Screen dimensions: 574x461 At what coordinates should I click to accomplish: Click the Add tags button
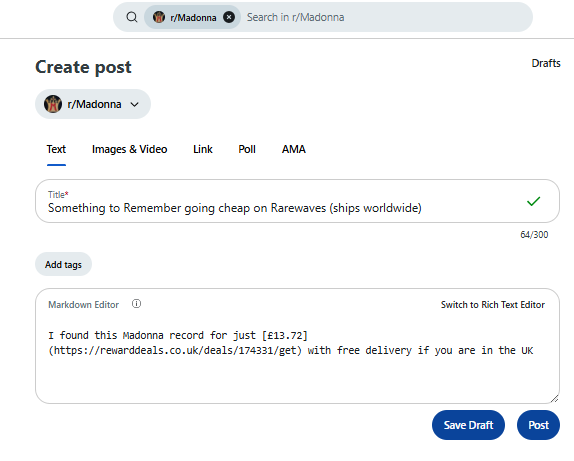click(63, 264)
